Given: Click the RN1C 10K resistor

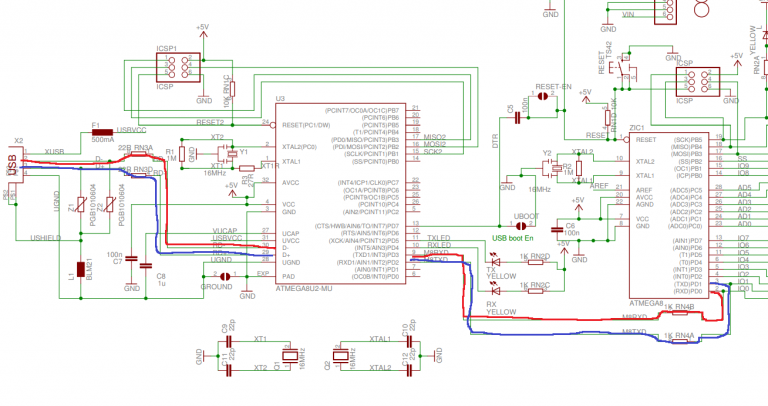Looking at the screenshot, I should click(232, 89).
